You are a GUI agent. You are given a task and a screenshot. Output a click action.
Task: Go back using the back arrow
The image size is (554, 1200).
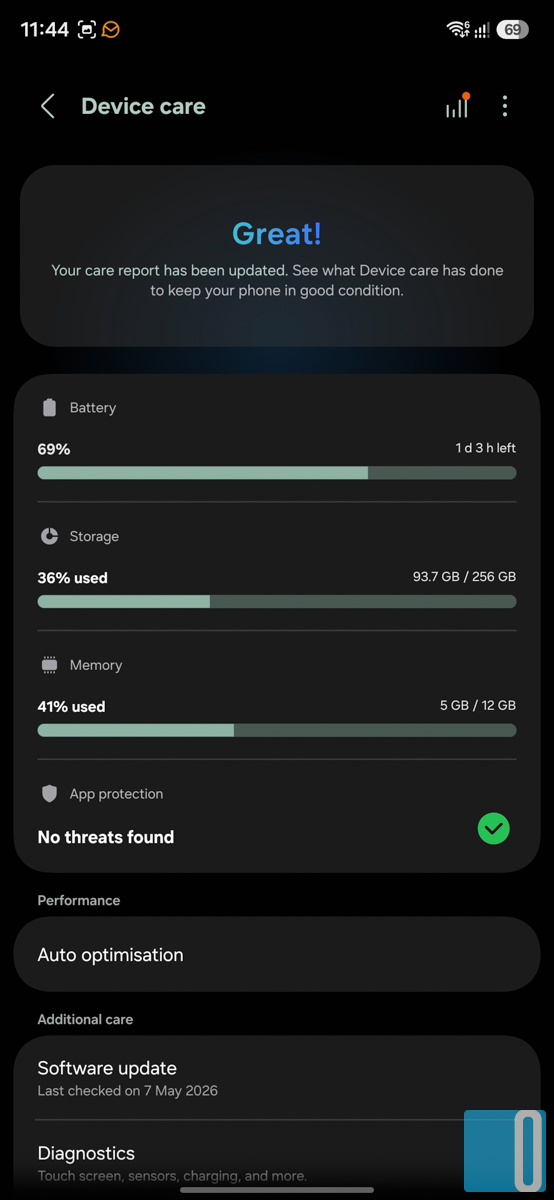[47, 106]
